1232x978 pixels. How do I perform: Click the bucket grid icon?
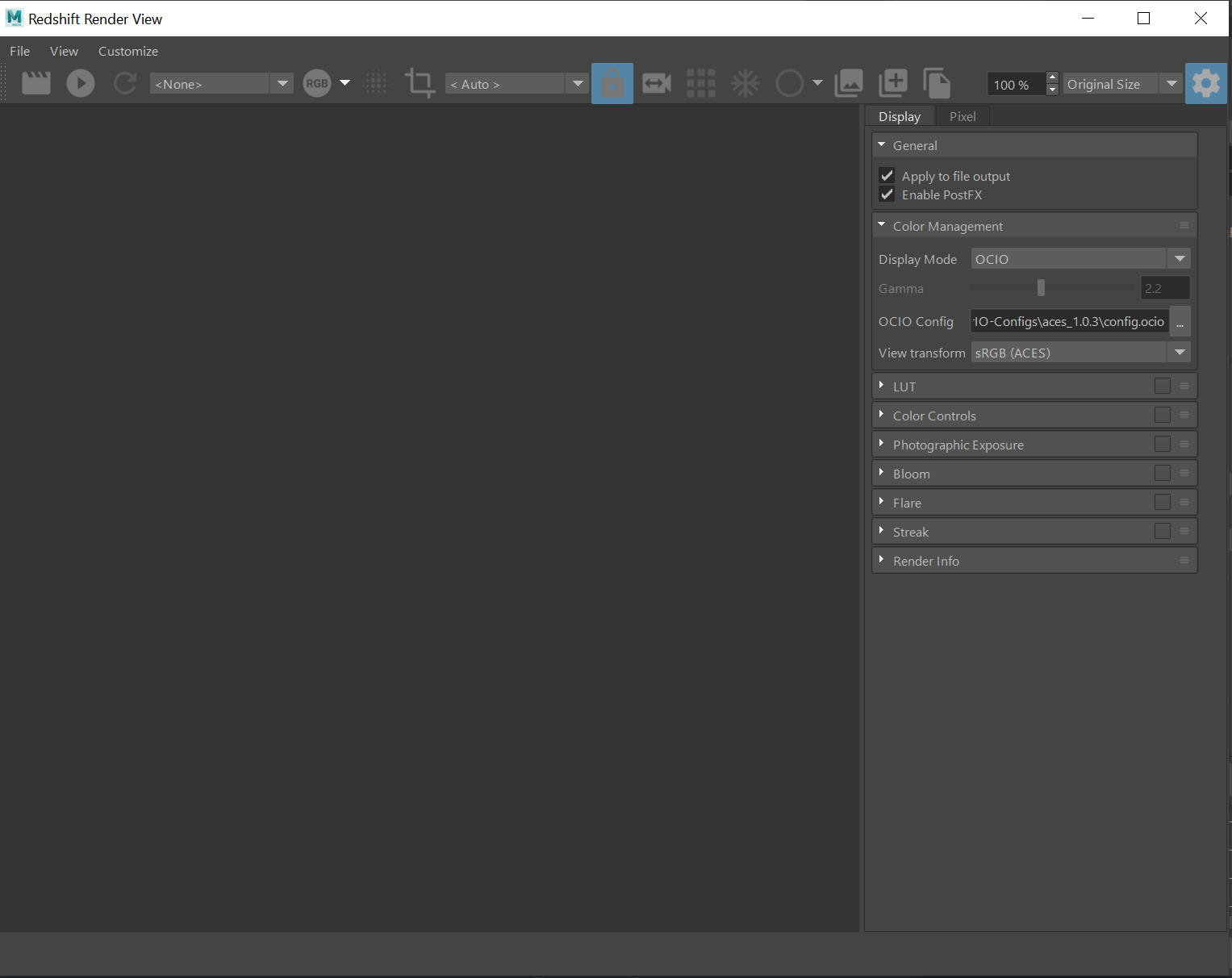(700, 83)
